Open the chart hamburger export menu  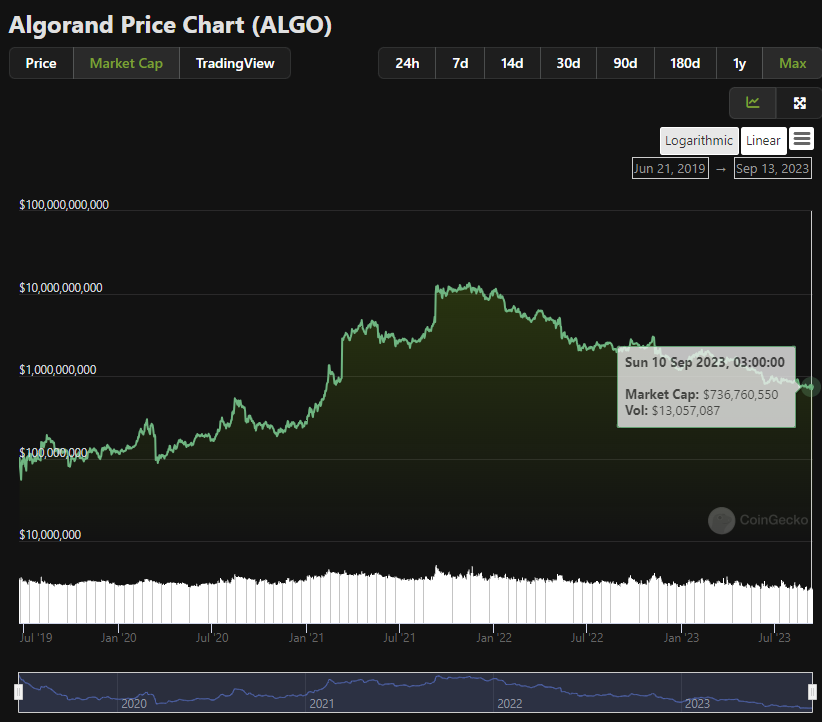[802, 139]
